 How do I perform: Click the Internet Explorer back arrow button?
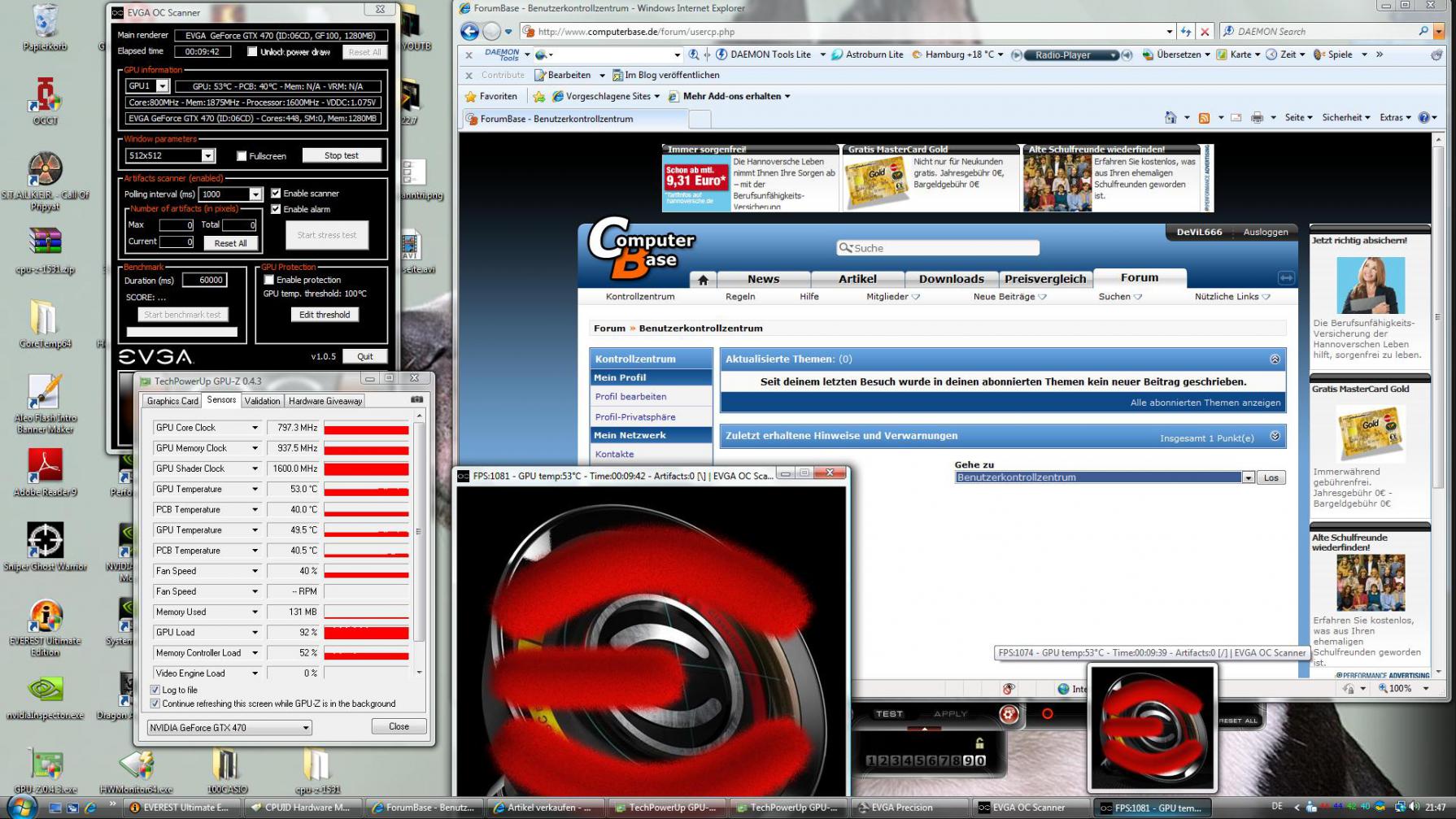tap(469, 31)
